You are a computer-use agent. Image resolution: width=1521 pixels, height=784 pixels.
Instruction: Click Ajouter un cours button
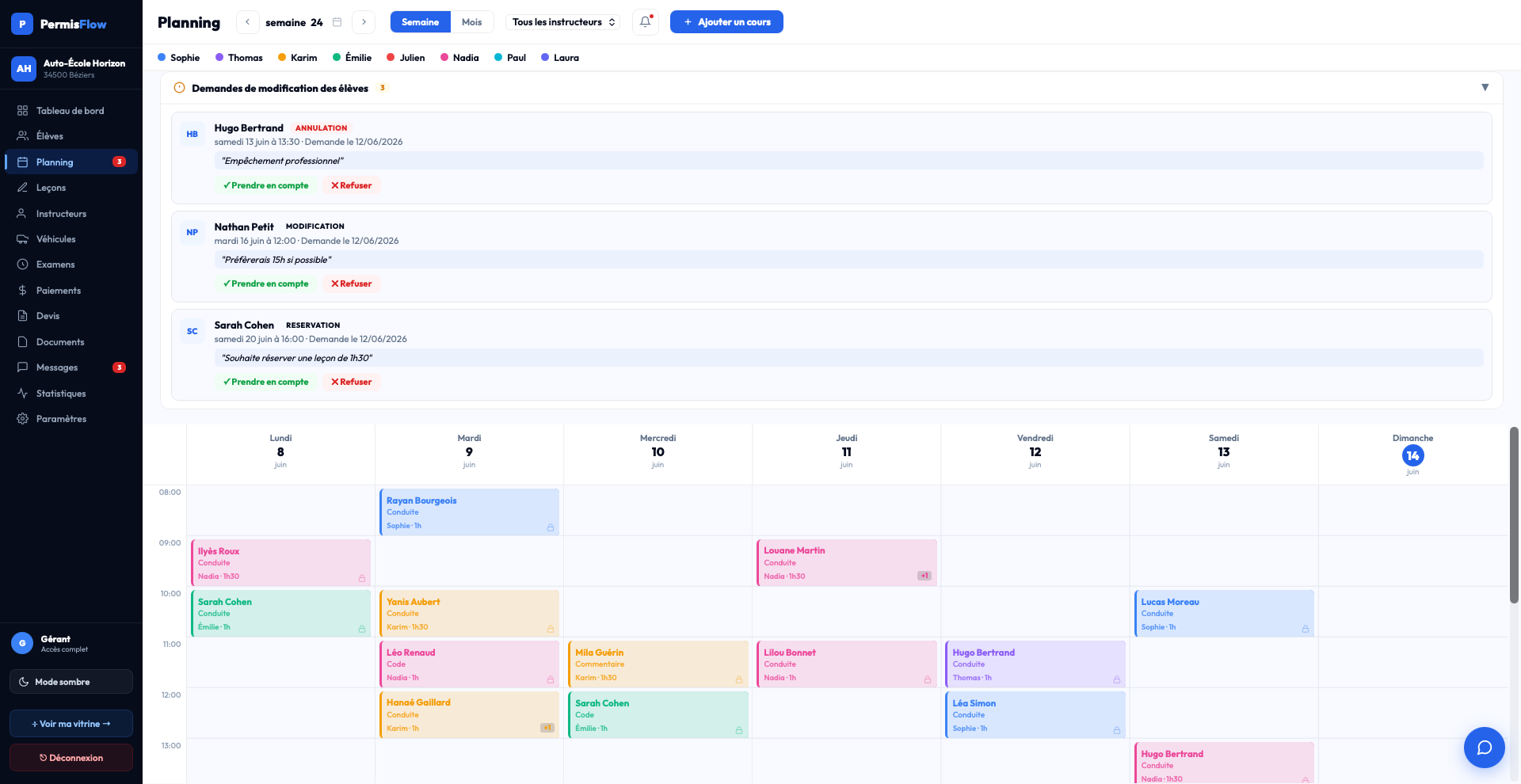coord(726,22)
